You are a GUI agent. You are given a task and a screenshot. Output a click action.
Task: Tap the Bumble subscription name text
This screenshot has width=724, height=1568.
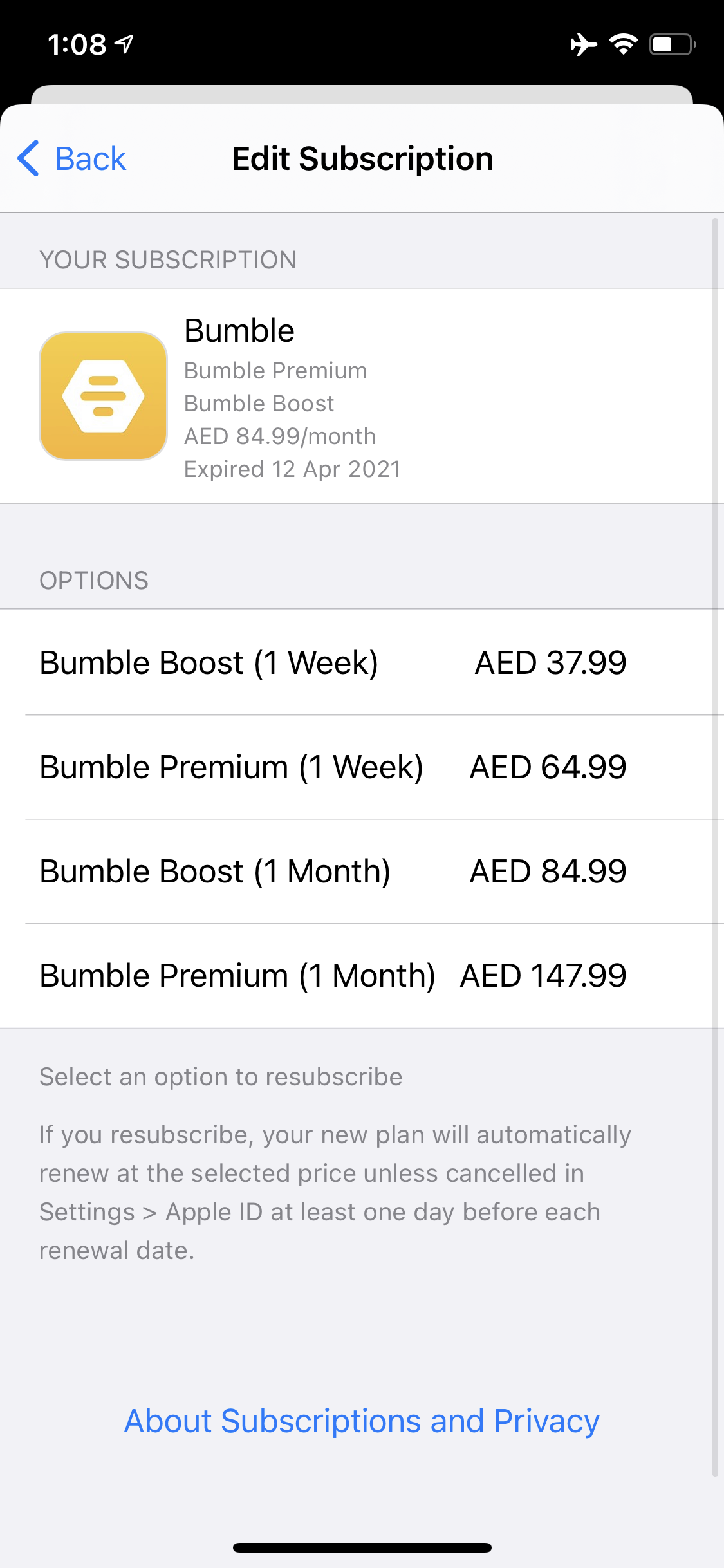(x=239, y=331)
